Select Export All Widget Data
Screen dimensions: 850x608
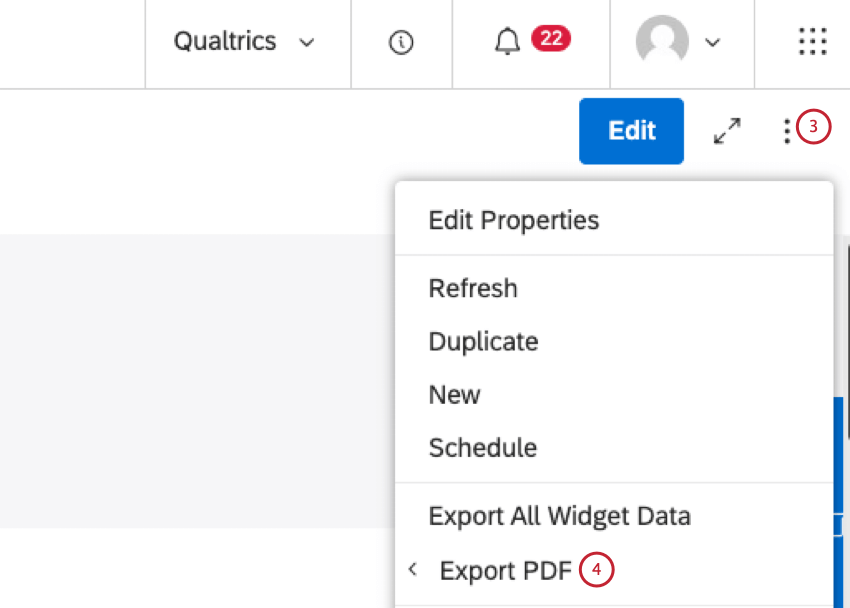click(x=559, y=515)
